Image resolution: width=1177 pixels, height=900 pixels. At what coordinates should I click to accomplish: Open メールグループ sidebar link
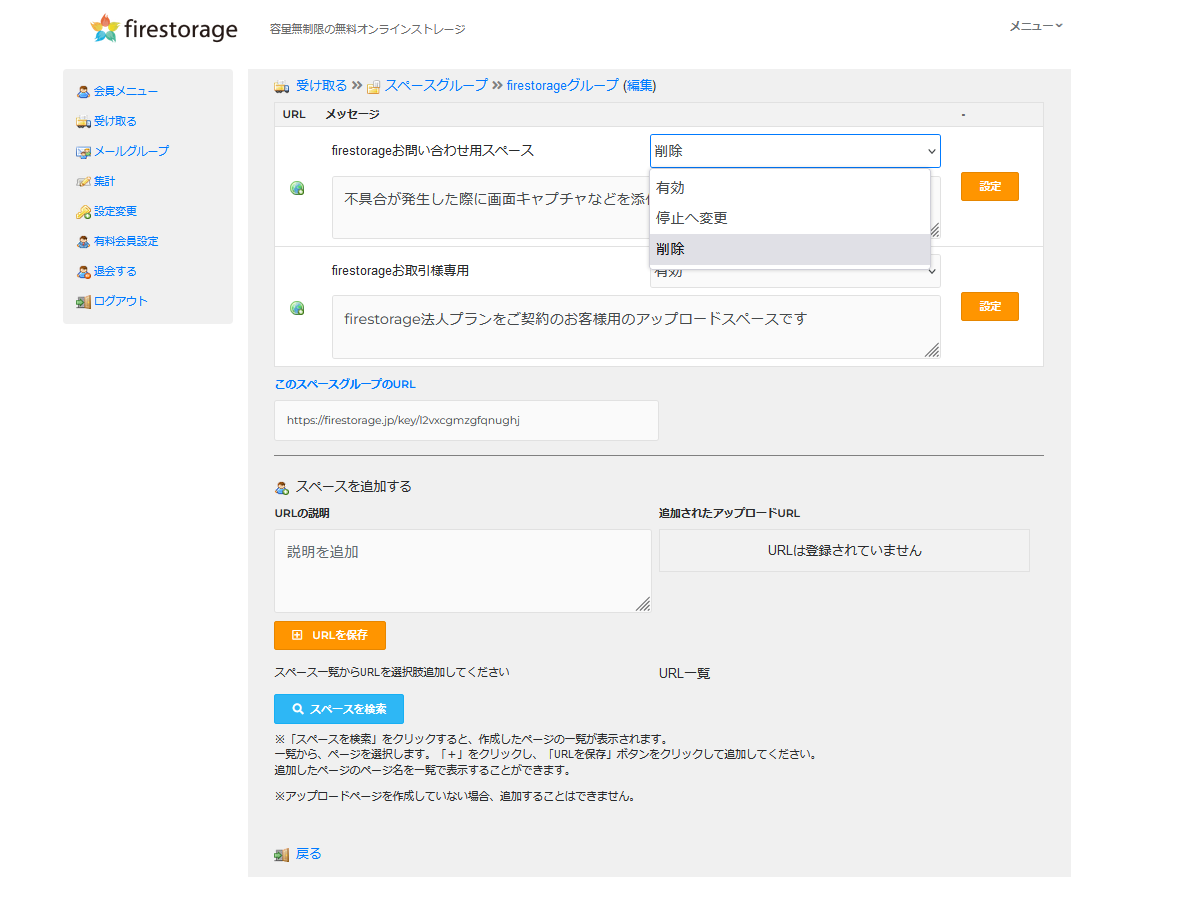pos(131,152)
